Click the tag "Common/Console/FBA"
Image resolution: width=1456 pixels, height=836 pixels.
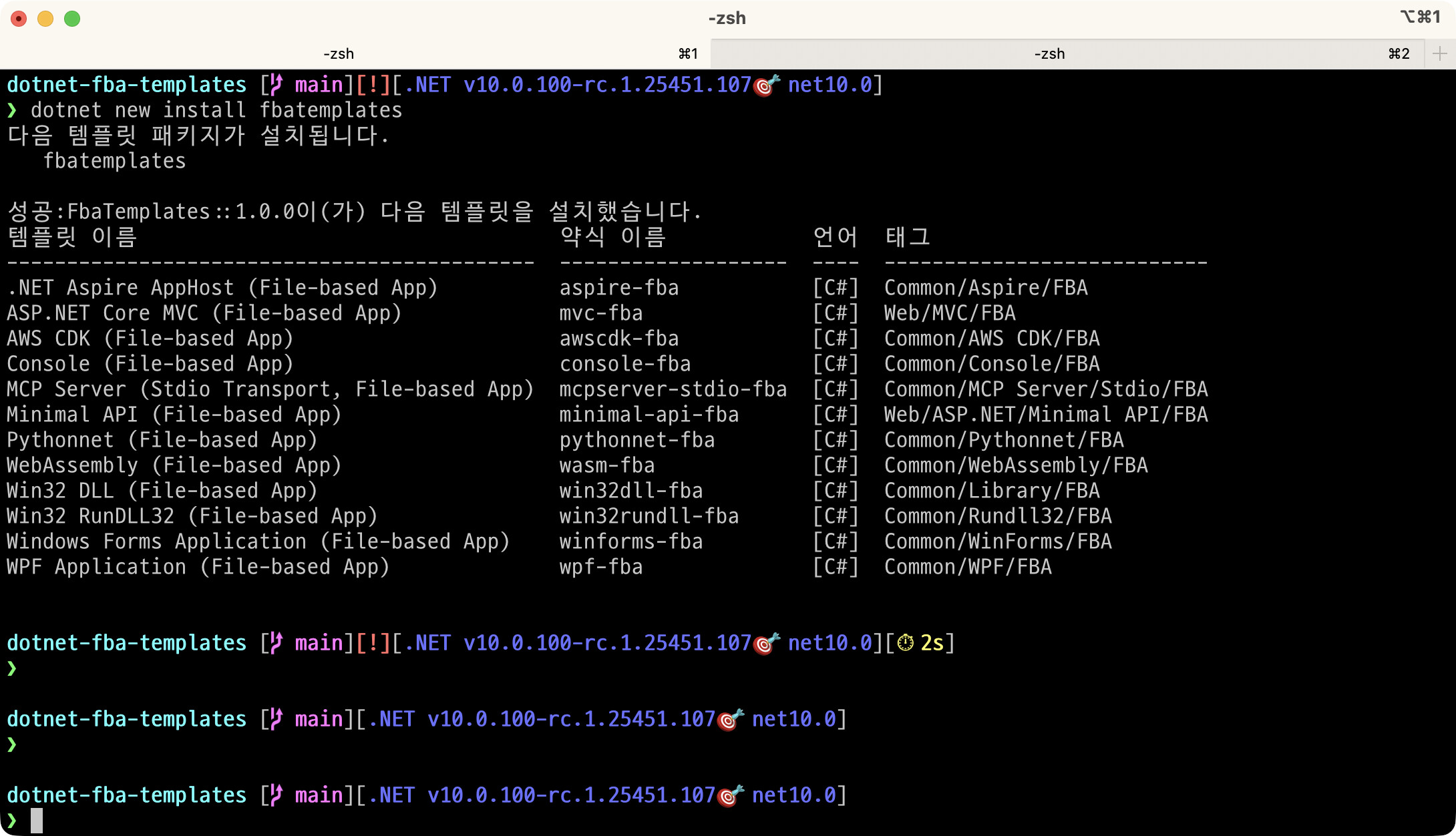tap(992, 364)
